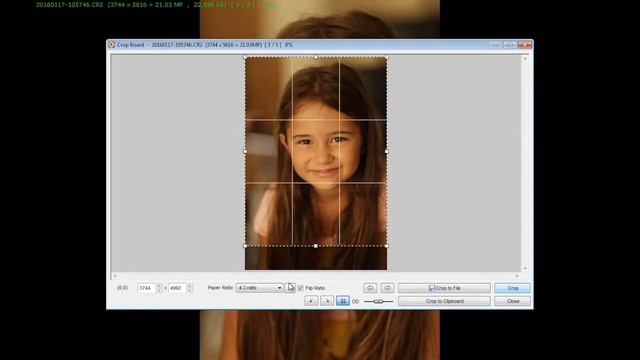Click the crop width field showing 3744
The image size is (640, 360).
[147, 288]
